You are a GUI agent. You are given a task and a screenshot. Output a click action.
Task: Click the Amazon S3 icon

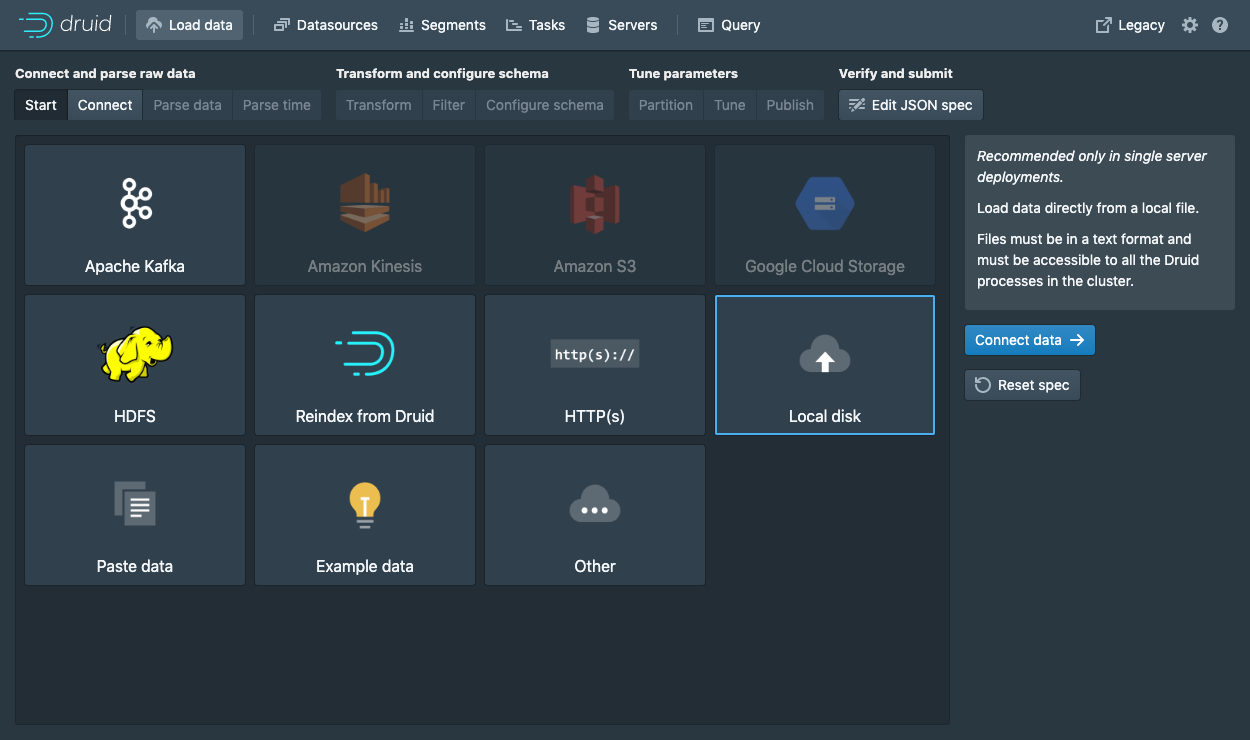click(595, 203)
